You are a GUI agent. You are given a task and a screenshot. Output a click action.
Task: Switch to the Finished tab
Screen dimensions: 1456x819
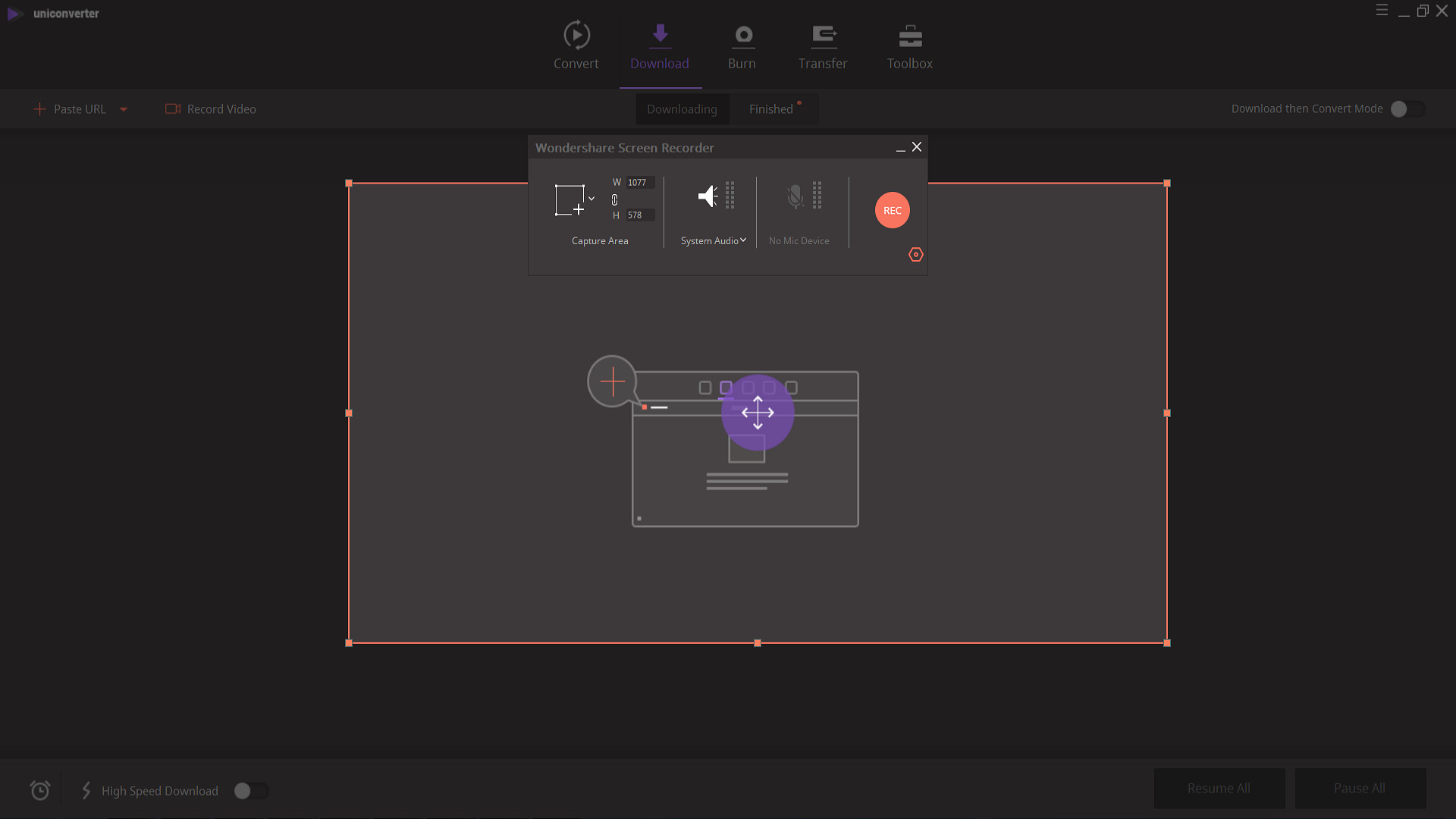coord(771,109)
